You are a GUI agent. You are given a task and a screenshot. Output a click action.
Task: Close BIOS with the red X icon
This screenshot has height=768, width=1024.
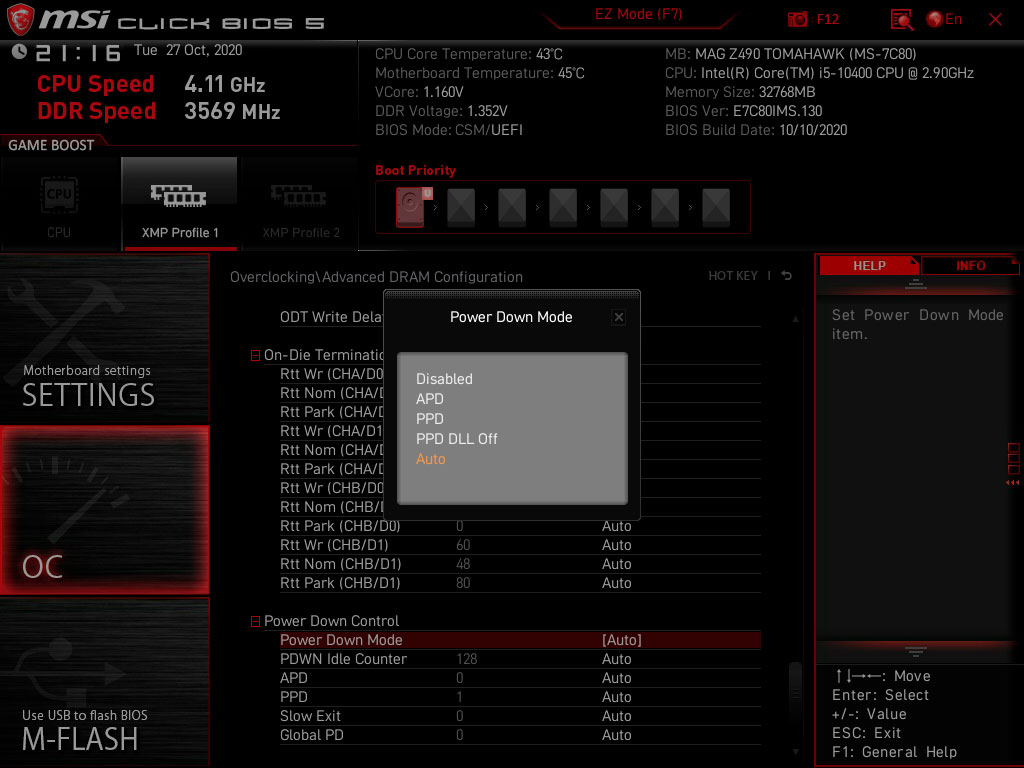pos(995,20)
